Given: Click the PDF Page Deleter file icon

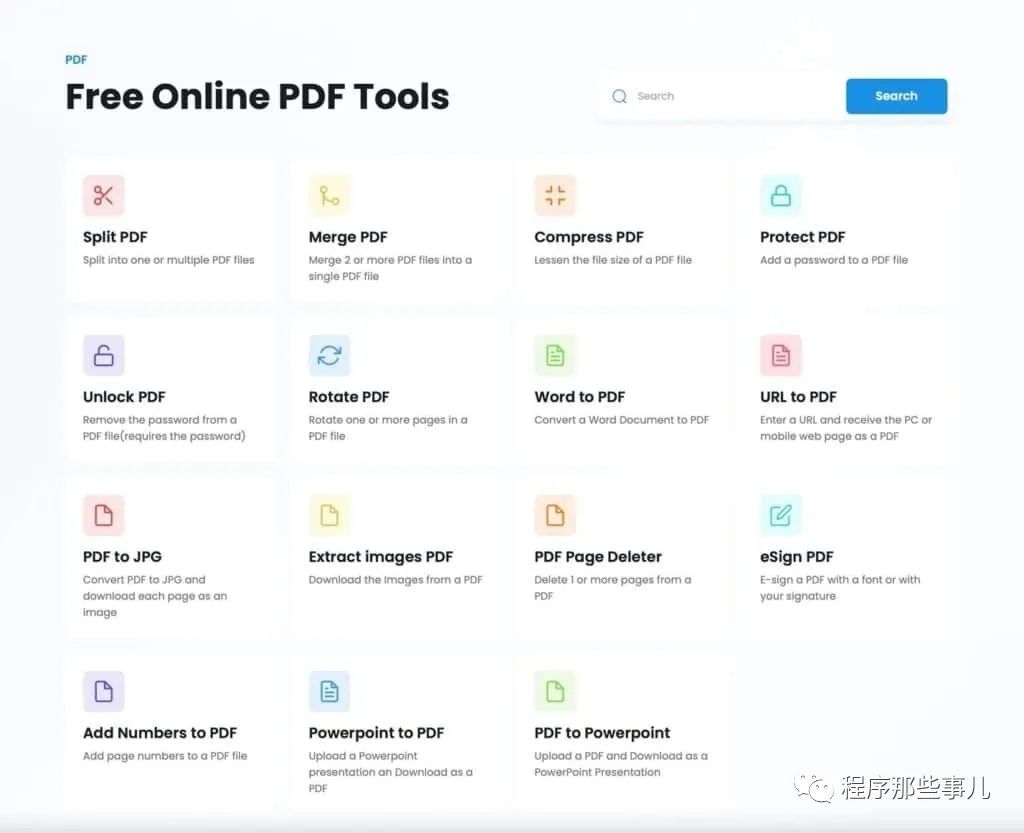Looking at the screenshot, I should [555, 515].
